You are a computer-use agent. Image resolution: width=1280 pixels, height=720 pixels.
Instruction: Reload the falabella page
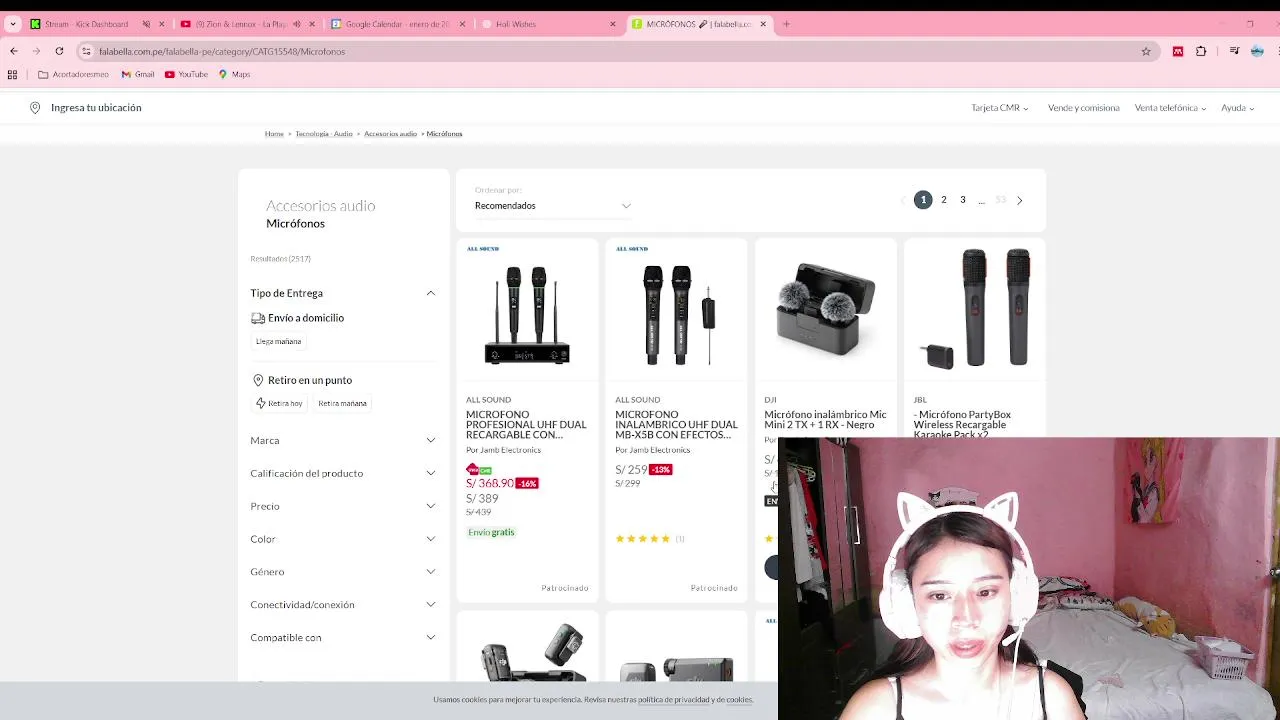tap(59, 51)
